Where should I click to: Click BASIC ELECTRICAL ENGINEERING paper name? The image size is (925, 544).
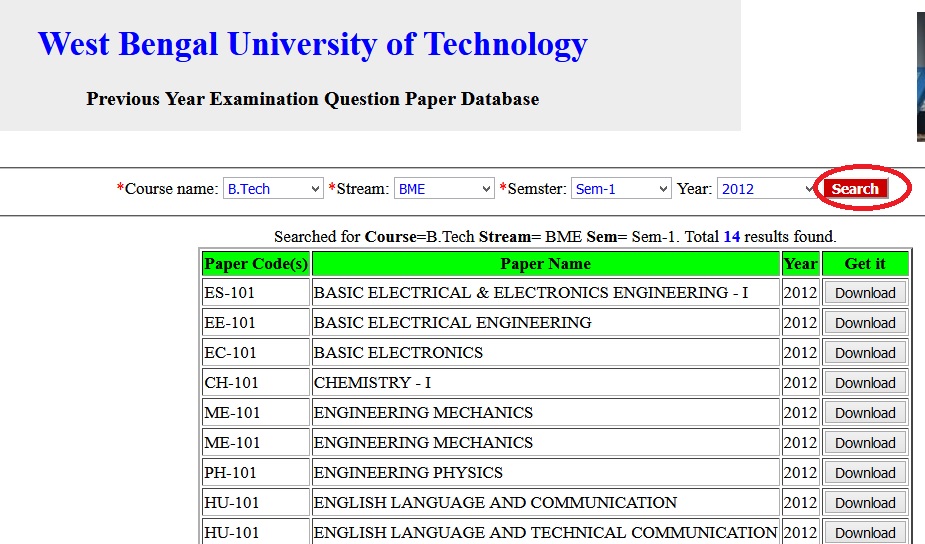[452, 323]
